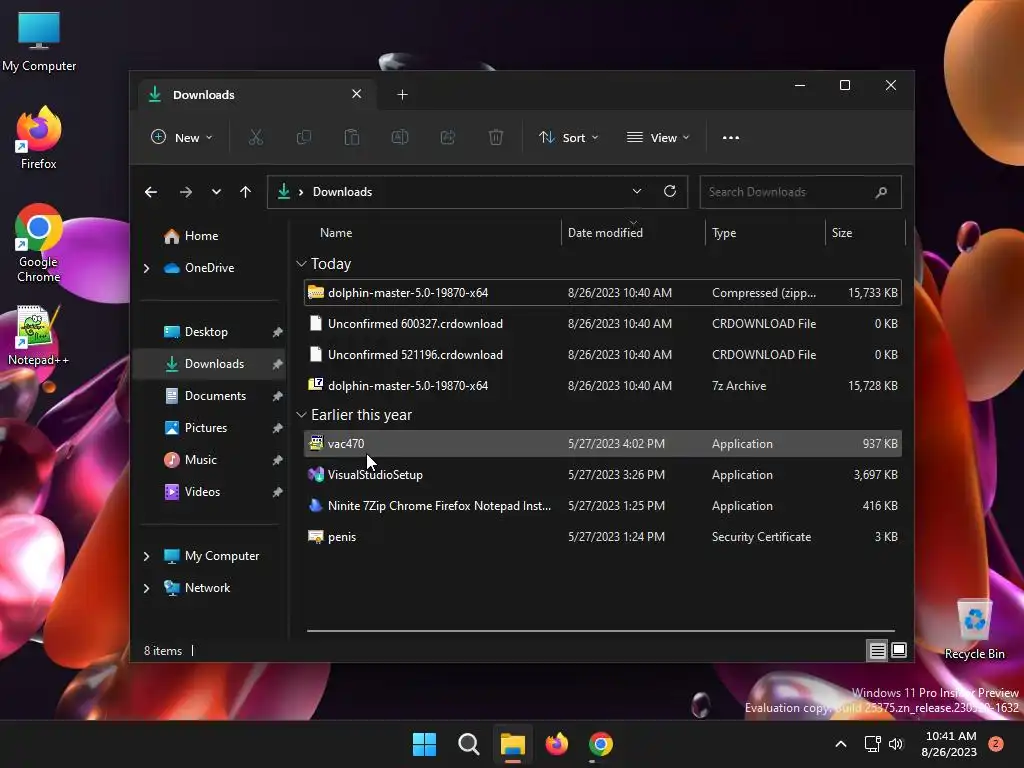Open the See more ellipsis menu
The width and height of the screenshot is (1024, 768).
(x=731, y=138)
